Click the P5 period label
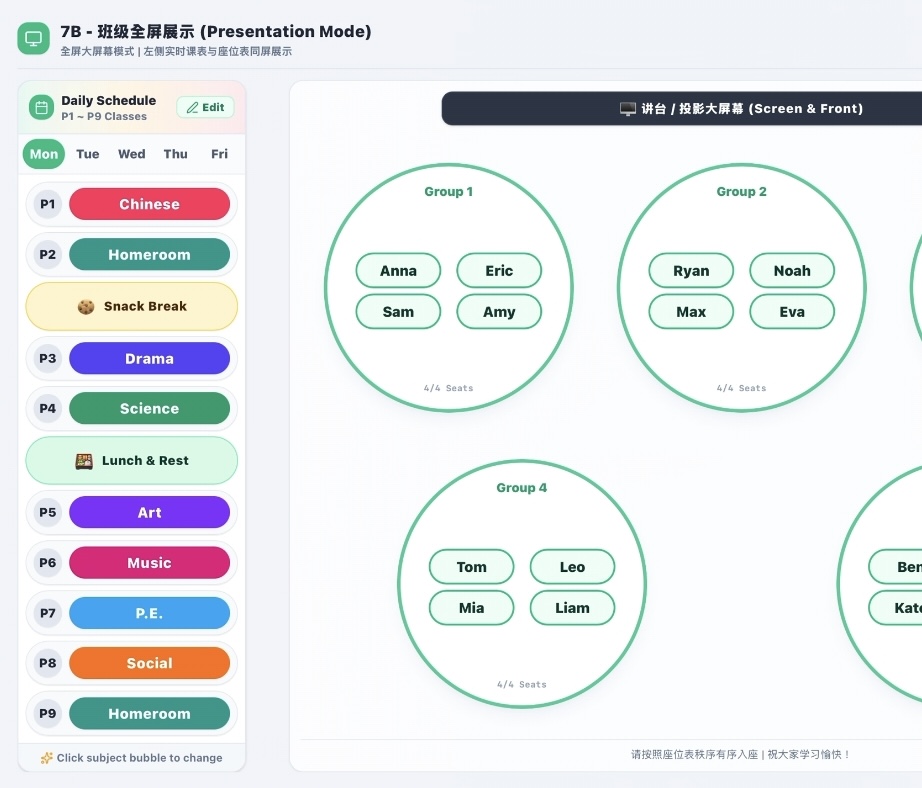Screen dimensions: 922x788 pyautogui.click(x=48, y=513)
